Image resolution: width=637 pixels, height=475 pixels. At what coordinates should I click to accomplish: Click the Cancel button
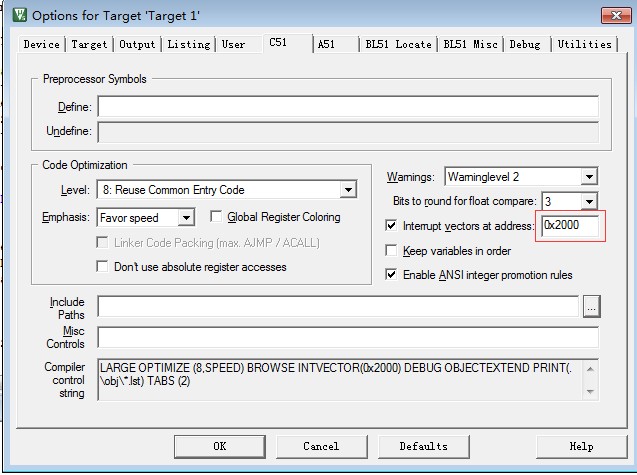point(321,447)
